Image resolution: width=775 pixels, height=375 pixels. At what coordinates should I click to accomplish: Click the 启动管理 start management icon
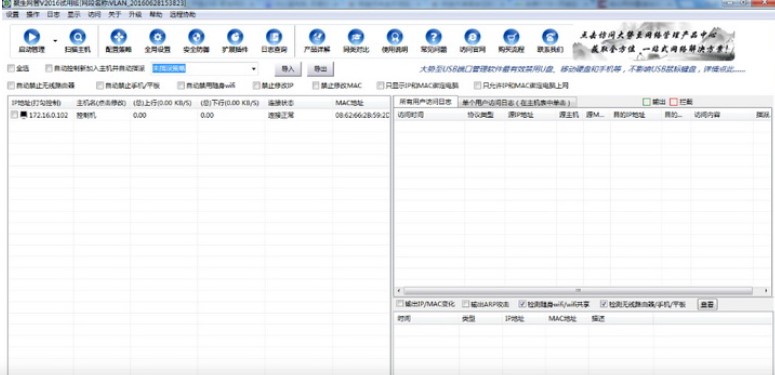click(x=32, y=37)
